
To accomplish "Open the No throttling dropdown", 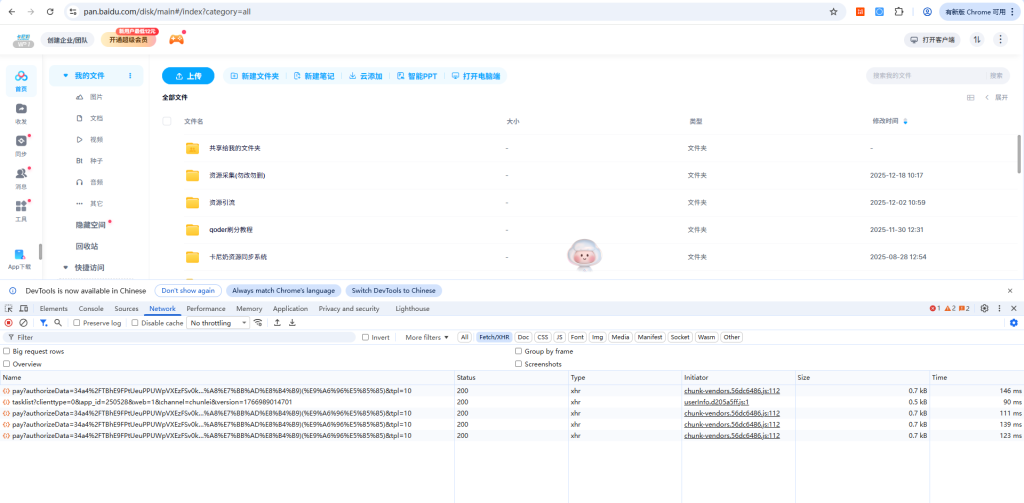I will click(218, 323).
